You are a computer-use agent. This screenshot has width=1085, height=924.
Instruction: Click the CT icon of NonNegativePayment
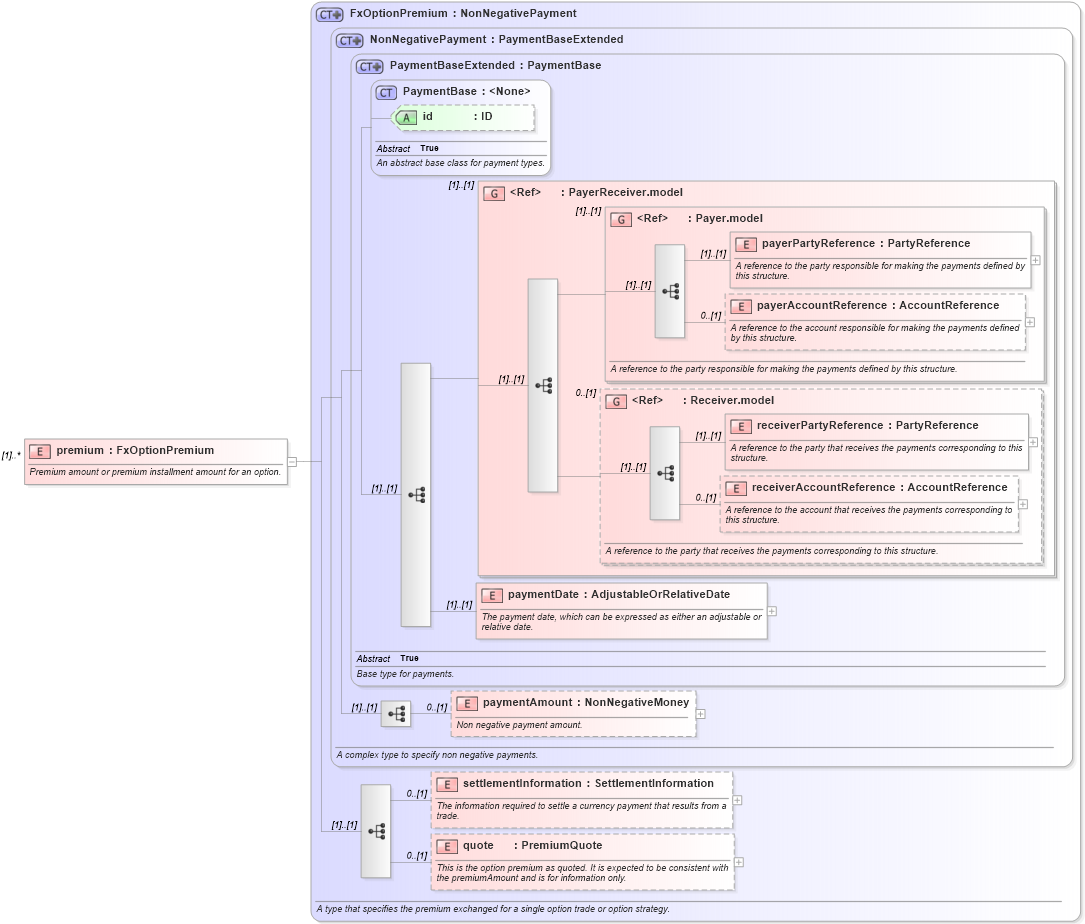coord(347,40)
